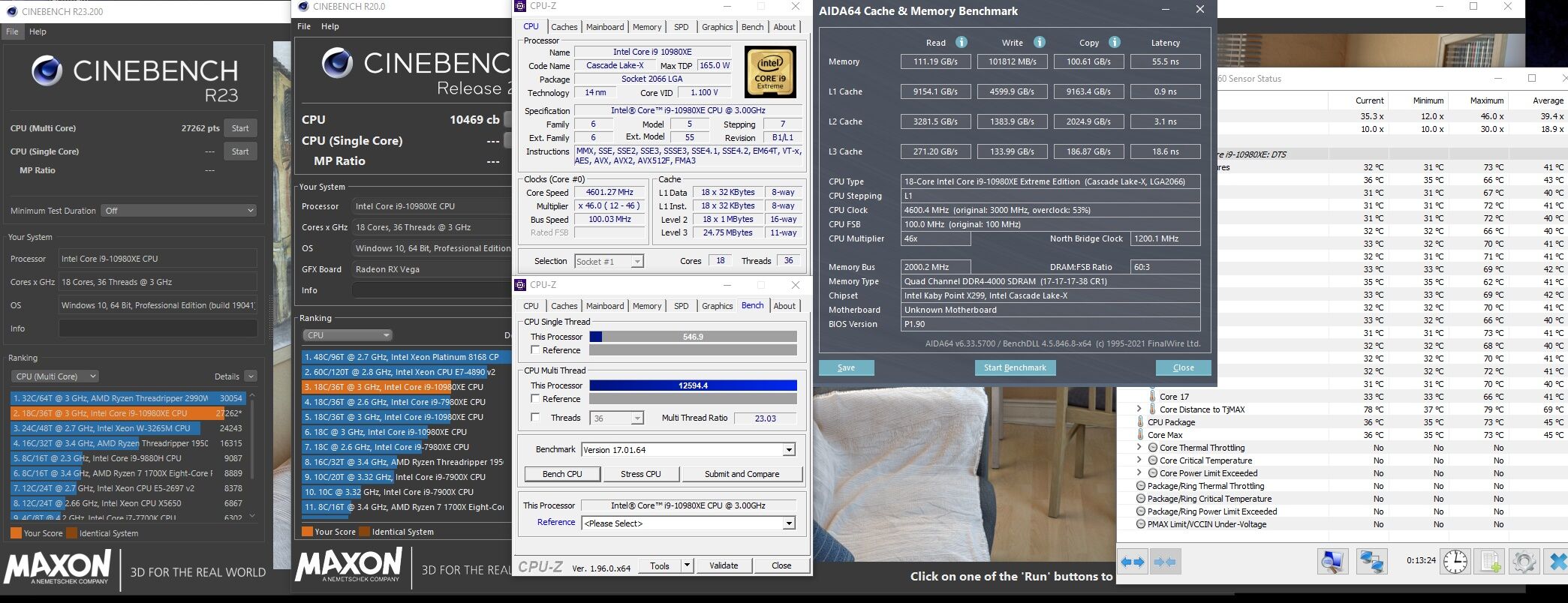The height and width of the screenshot is (603, 1568).
Task: Click the HWiNFO shrink-columns inward arrows icon
Action: click(1165, 562)
